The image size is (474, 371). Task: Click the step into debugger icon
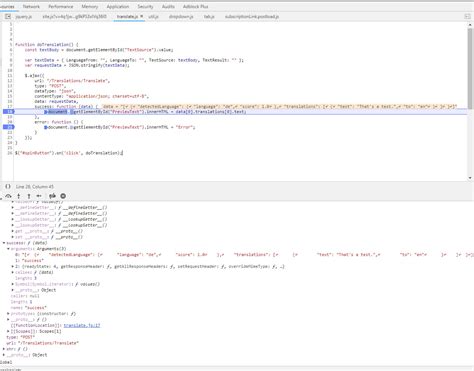[19, 196]
